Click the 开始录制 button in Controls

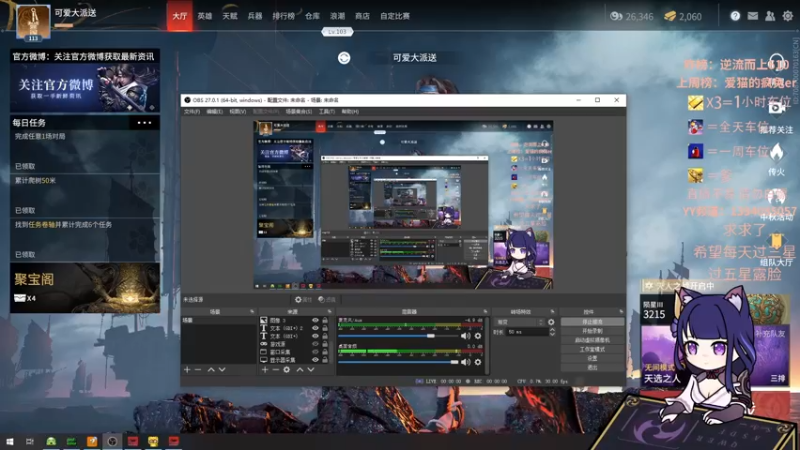tap(592, 331)
